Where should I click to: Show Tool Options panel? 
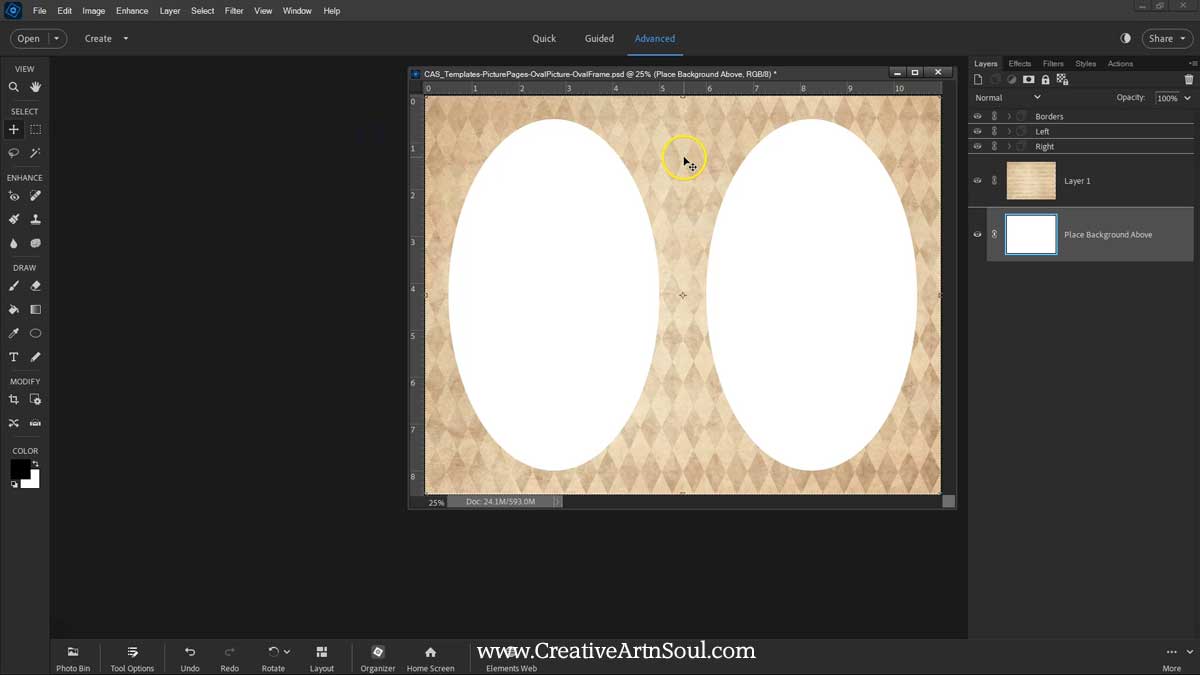click(132, 658)
